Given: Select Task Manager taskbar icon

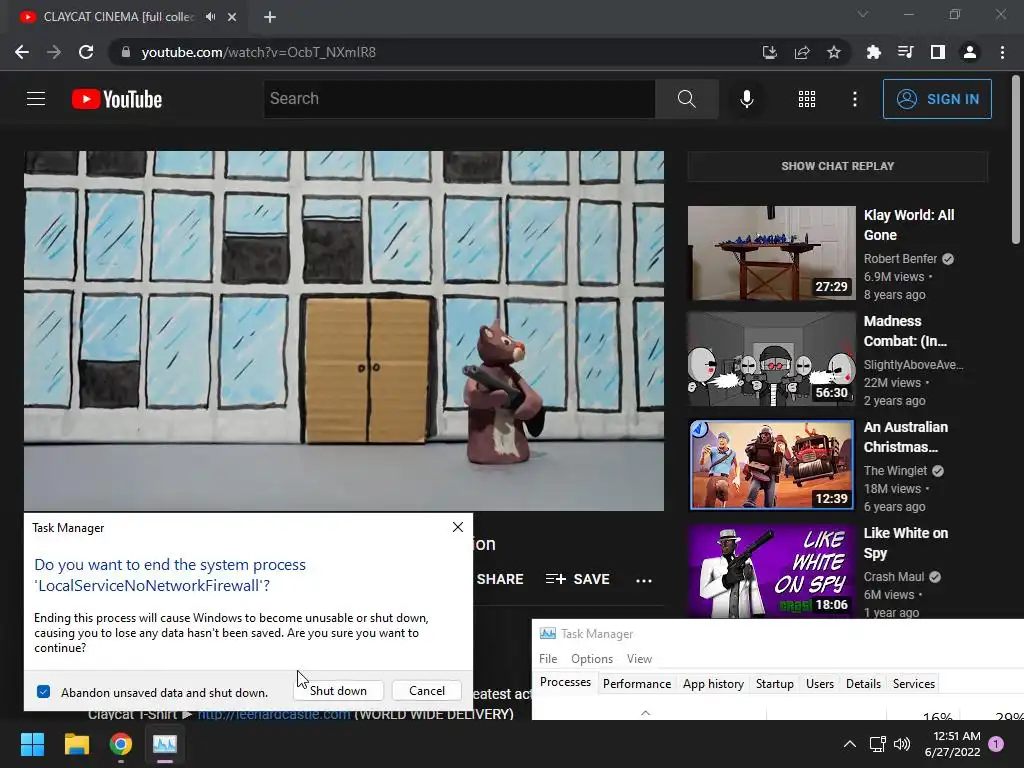Looking at the screenshot, I should [x=165, y=744].
